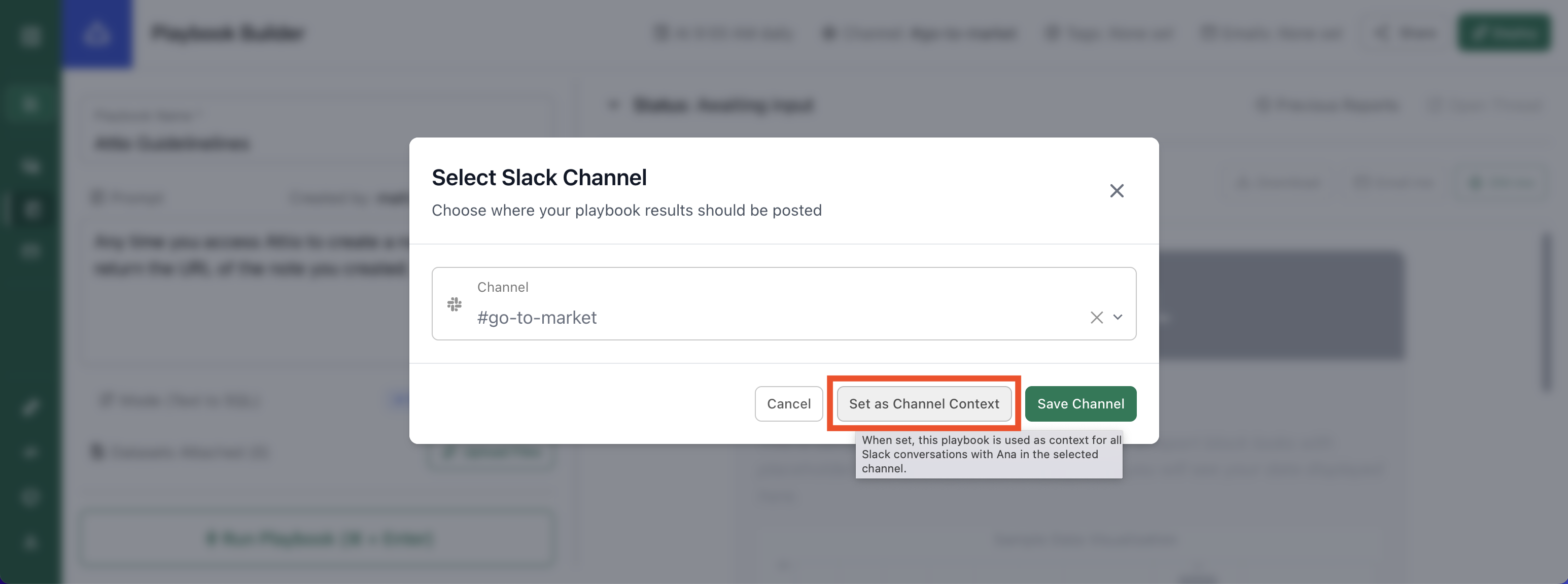The width and height of the screenshot is (1568, 584).
Task: Select the active sidebar navigation icon
Action: 30,210
